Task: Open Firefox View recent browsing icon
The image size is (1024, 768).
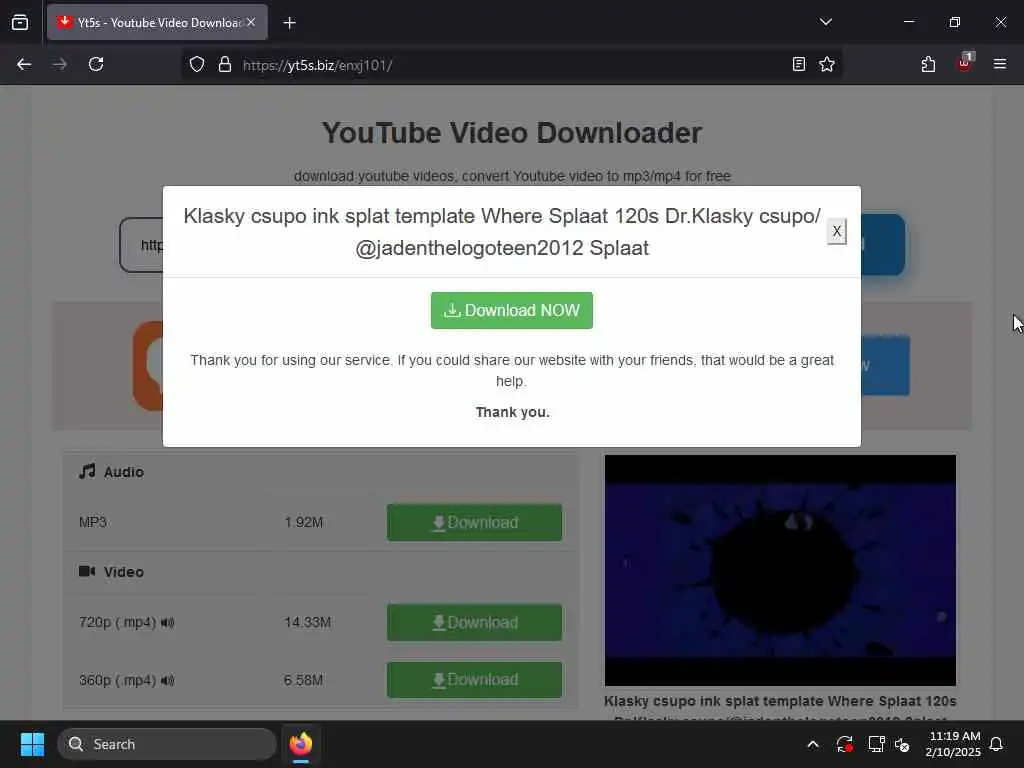Action: pyautogui.click(x=20, y=23)
